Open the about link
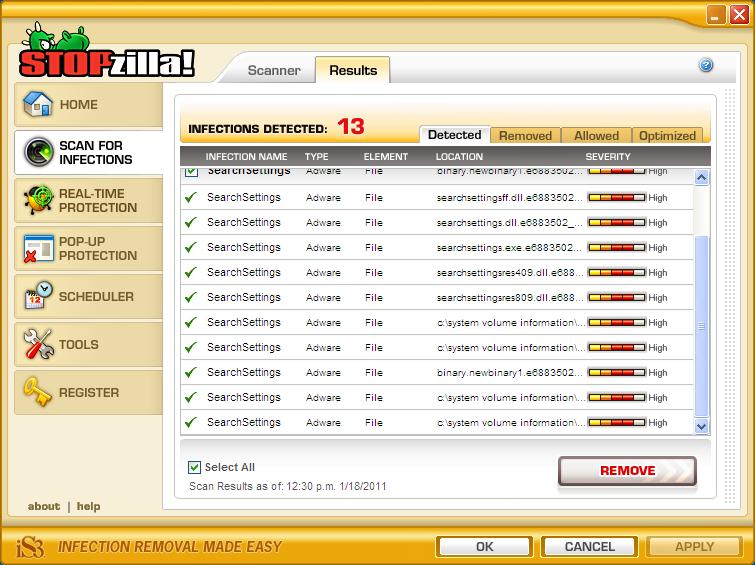The width and height of the screenshot is (755, 565). click(x=44, y=506)
